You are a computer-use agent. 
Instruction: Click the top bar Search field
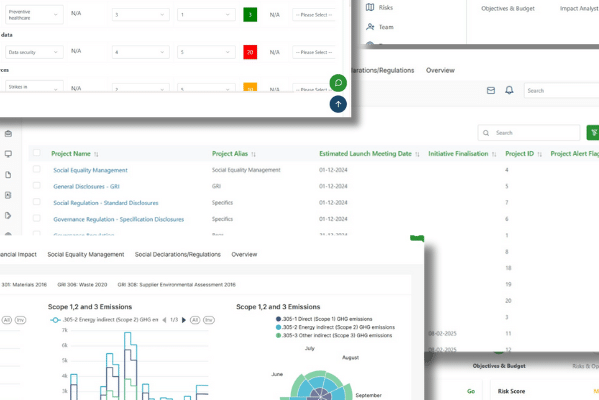pyautogui.click(x=561, y=91)
